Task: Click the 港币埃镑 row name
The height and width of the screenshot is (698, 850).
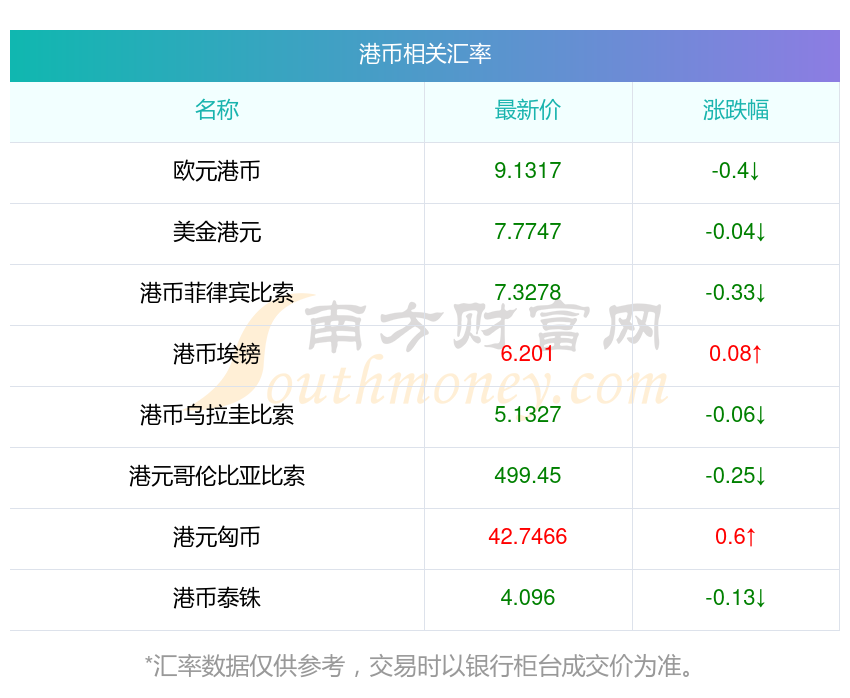Action: tap(217, 354)
